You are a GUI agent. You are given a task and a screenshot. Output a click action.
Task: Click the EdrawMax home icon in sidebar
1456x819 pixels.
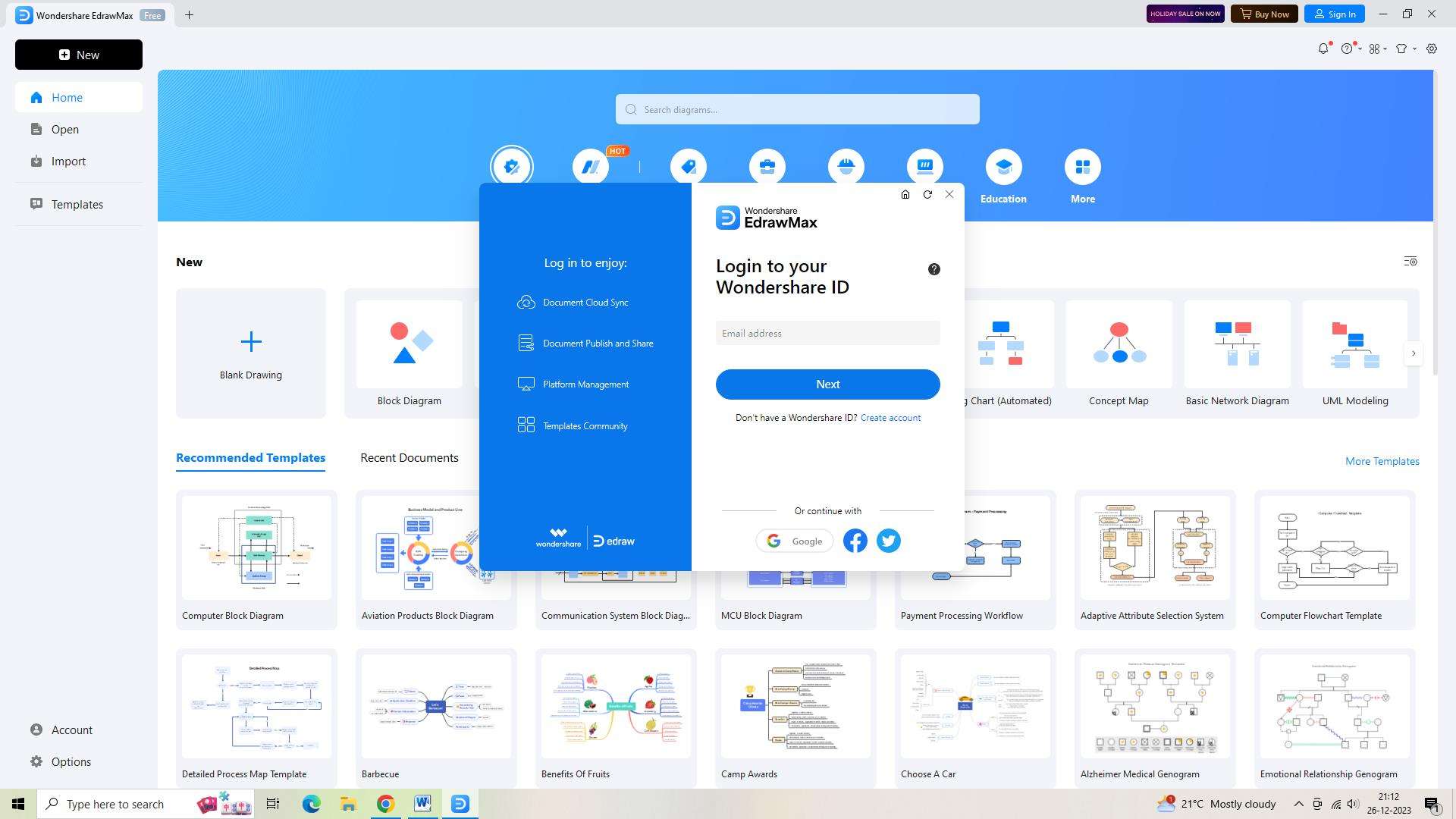coord(35,97)
